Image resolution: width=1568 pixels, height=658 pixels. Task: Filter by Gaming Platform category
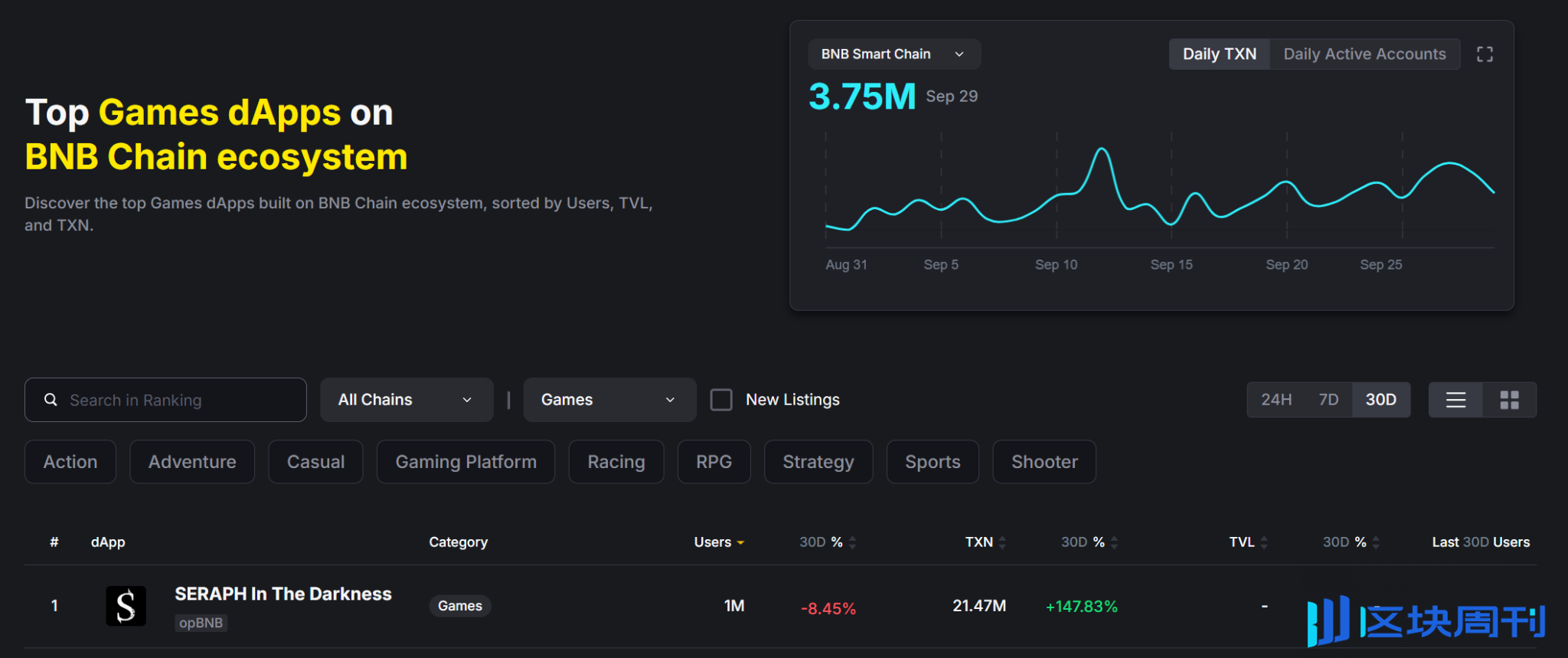465,462
